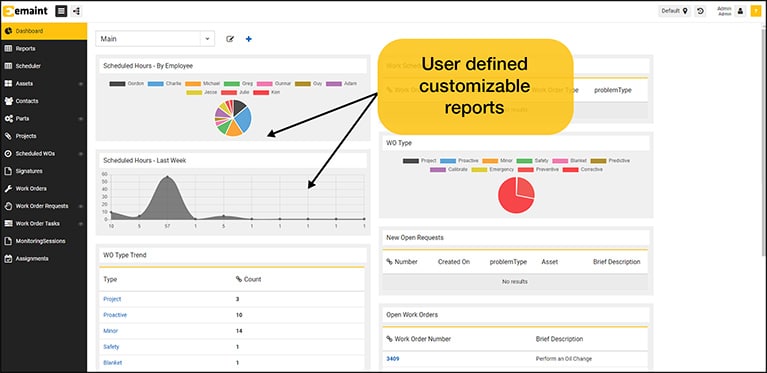Open the Proactive link in WO Type Trend
The width and height of the screenshot is (767, 373).
coord(115,315)
